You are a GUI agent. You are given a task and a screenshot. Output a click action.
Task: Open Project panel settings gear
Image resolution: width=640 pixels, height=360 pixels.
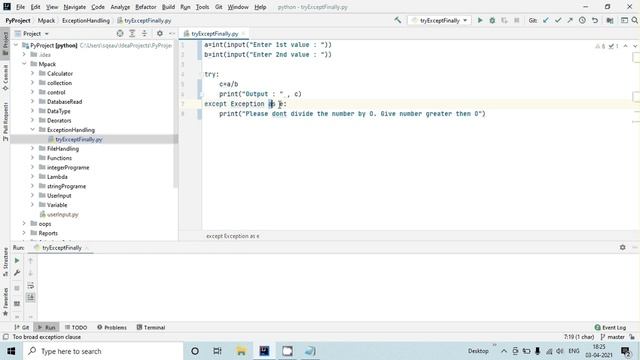click(x=160, y=33)
